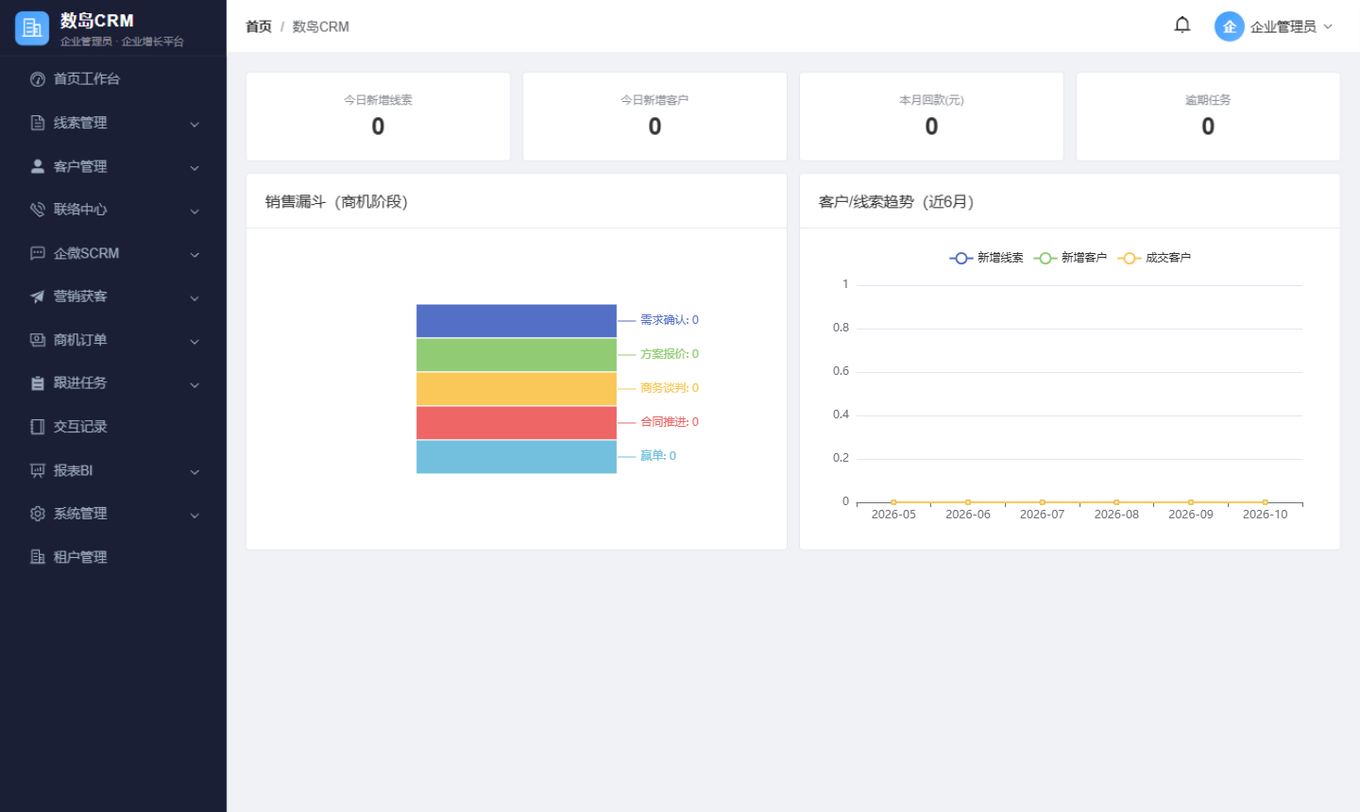1360x812 pixels.
Task: Click the light blue 赢单 funnel segment
Action: (516, 457)
